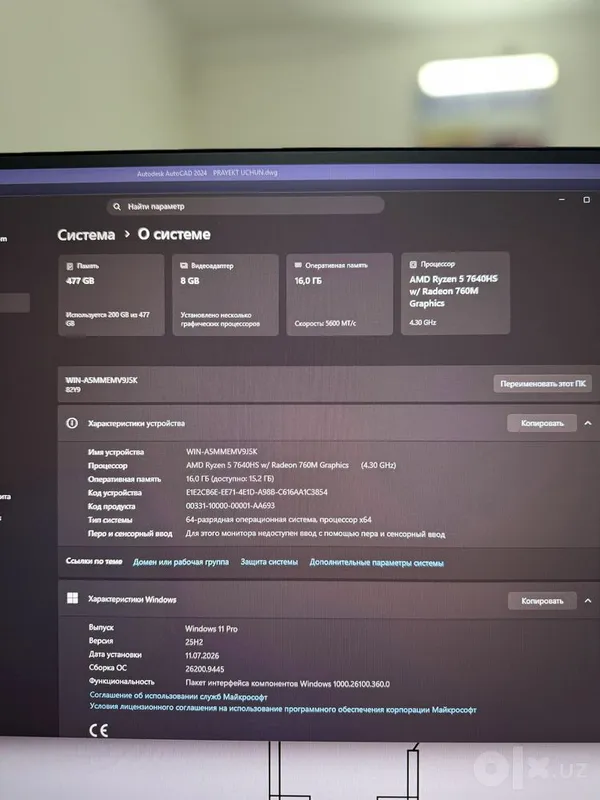Viewport: 600px width, 800px height.
Task: Minimize the Settings window
Action: pos(562,199)
